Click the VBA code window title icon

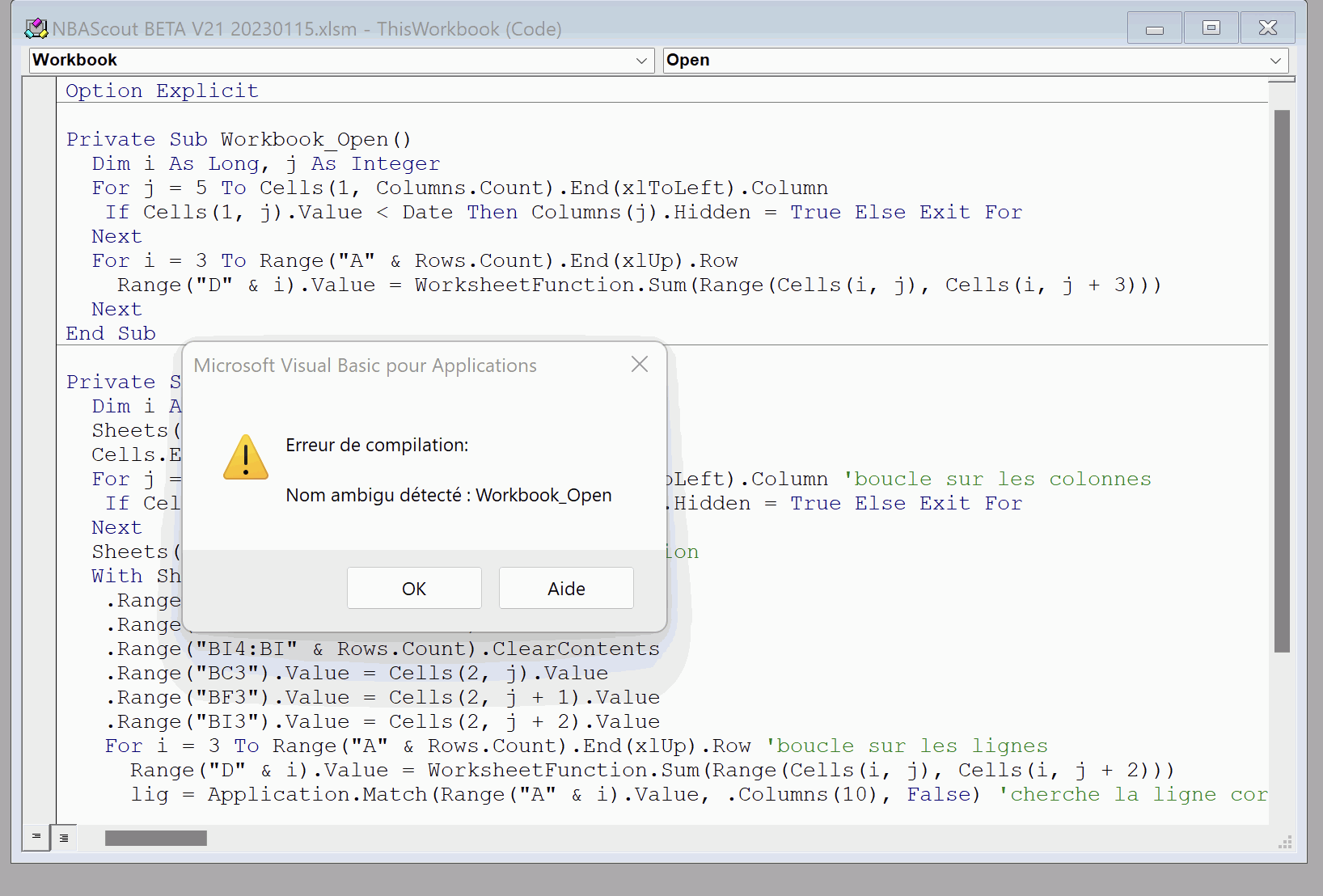point(36,29)
